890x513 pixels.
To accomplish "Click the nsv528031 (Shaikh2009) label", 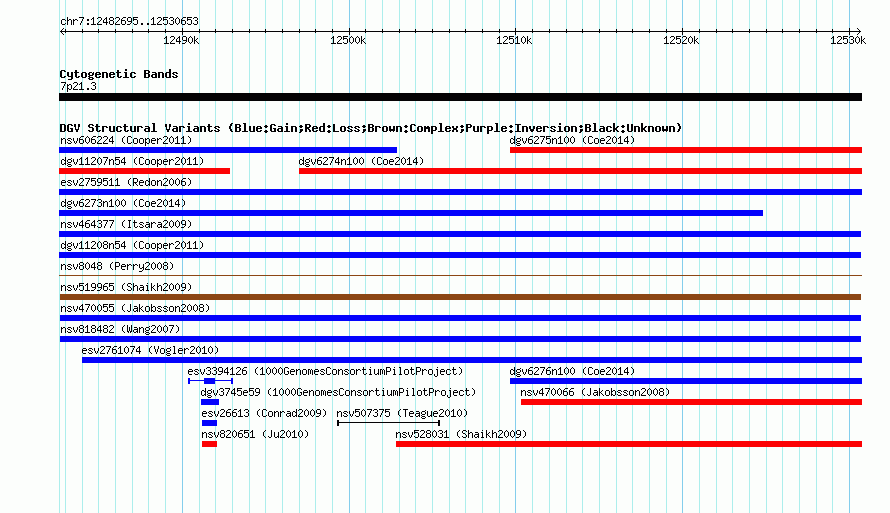I will click(461, 434).
